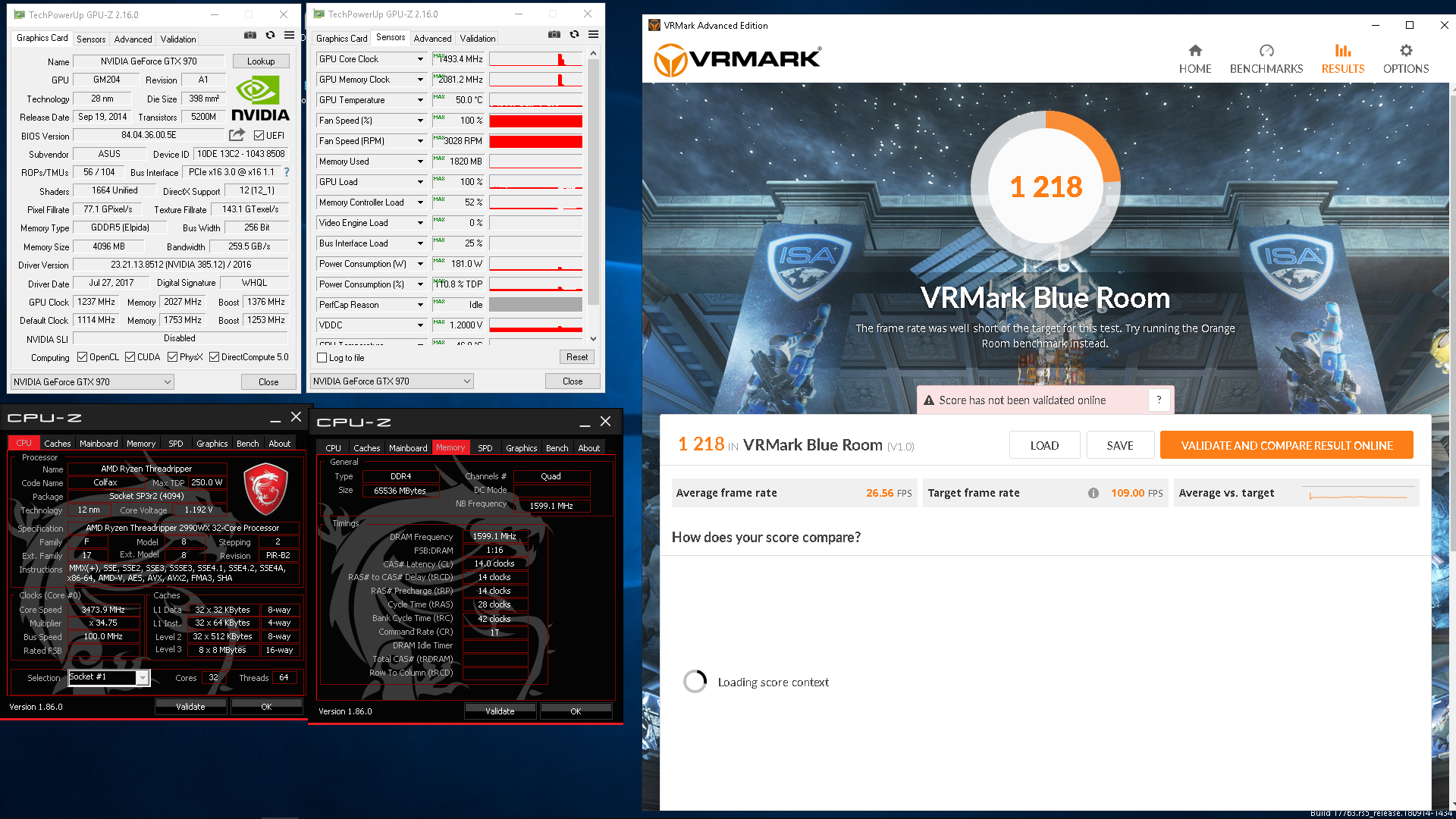This screenshot has height=819, width=1456.
Task: Click the VRMark logo
Action: pyautogui.click(x=737, y=59)
